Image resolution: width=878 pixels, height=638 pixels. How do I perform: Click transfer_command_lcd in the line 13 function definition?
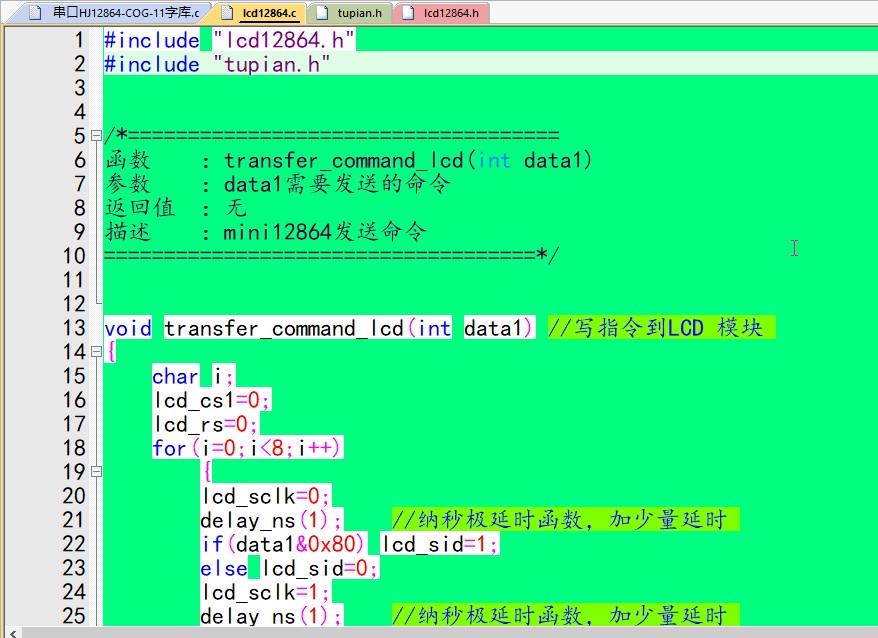coord(283,328)
